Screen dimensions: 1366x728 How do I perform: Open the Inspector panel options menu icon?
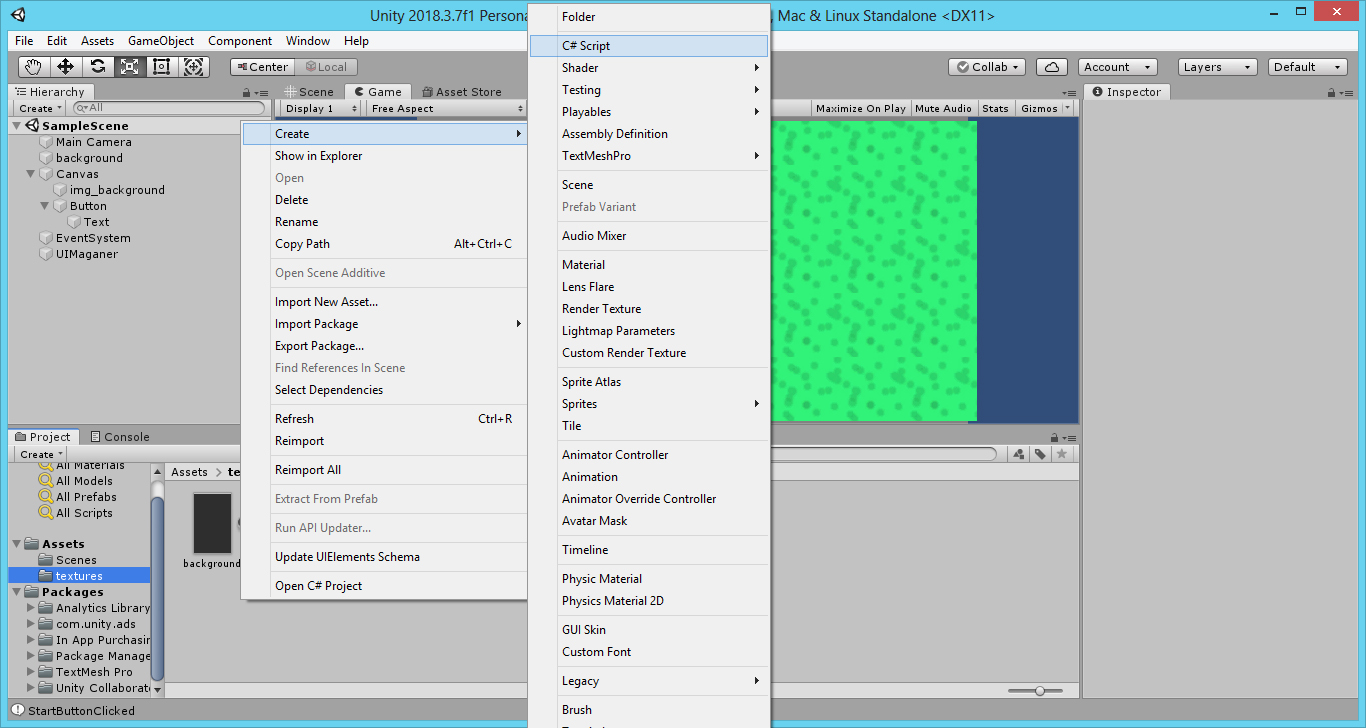[x=1348, y=92]
